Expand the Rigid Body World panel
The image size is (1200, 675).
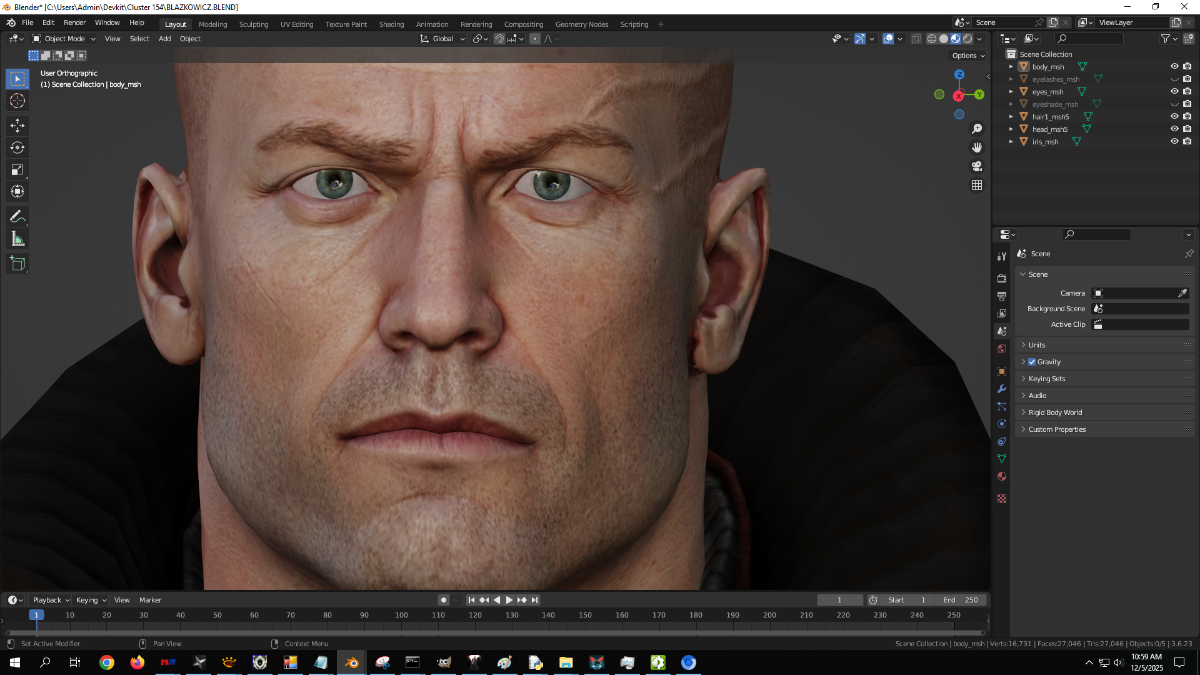click(1055, 412)
